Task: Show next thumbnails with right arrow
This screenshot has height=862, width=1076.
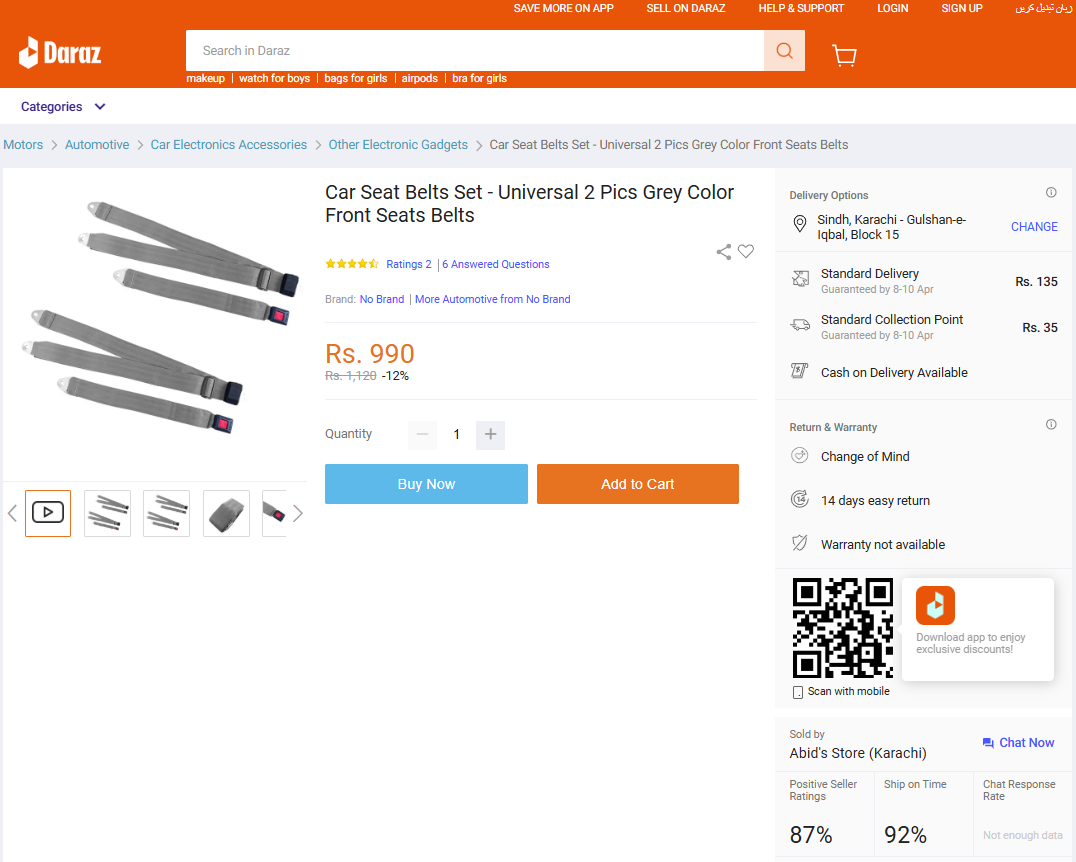Action: point(298,513)
